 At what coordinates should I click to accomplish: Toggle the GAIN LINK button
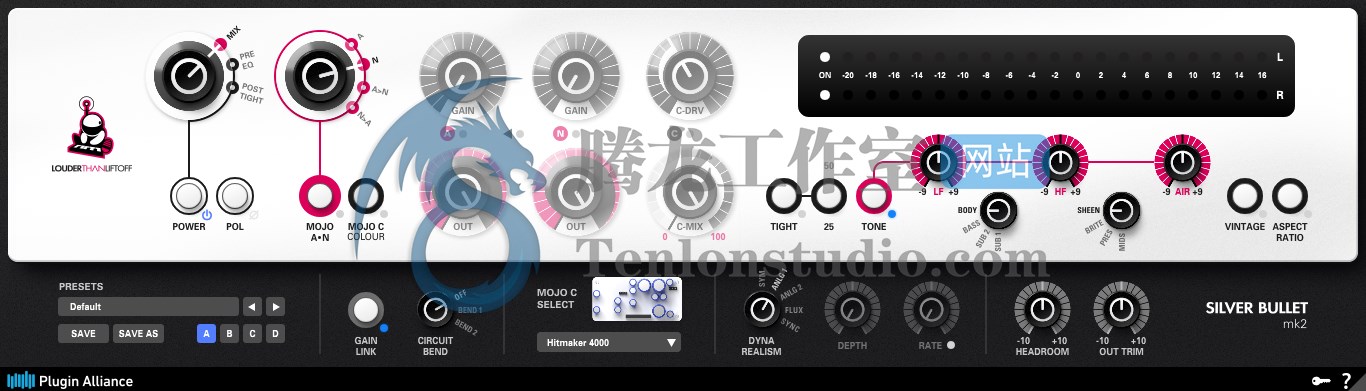(365, 311)
